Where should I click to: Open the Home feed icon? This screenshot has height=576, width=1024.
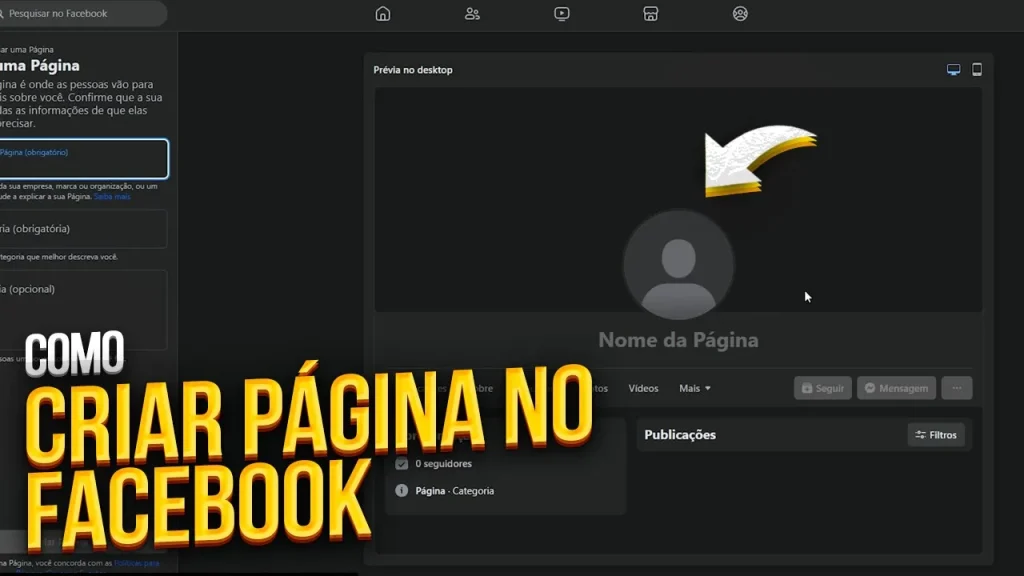pyautogui.click(x=383, y=14)
